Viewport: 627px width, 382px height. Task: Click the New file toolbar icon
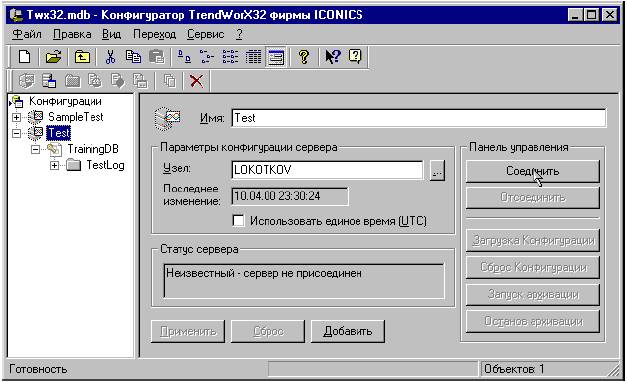(x=24, y=56)
